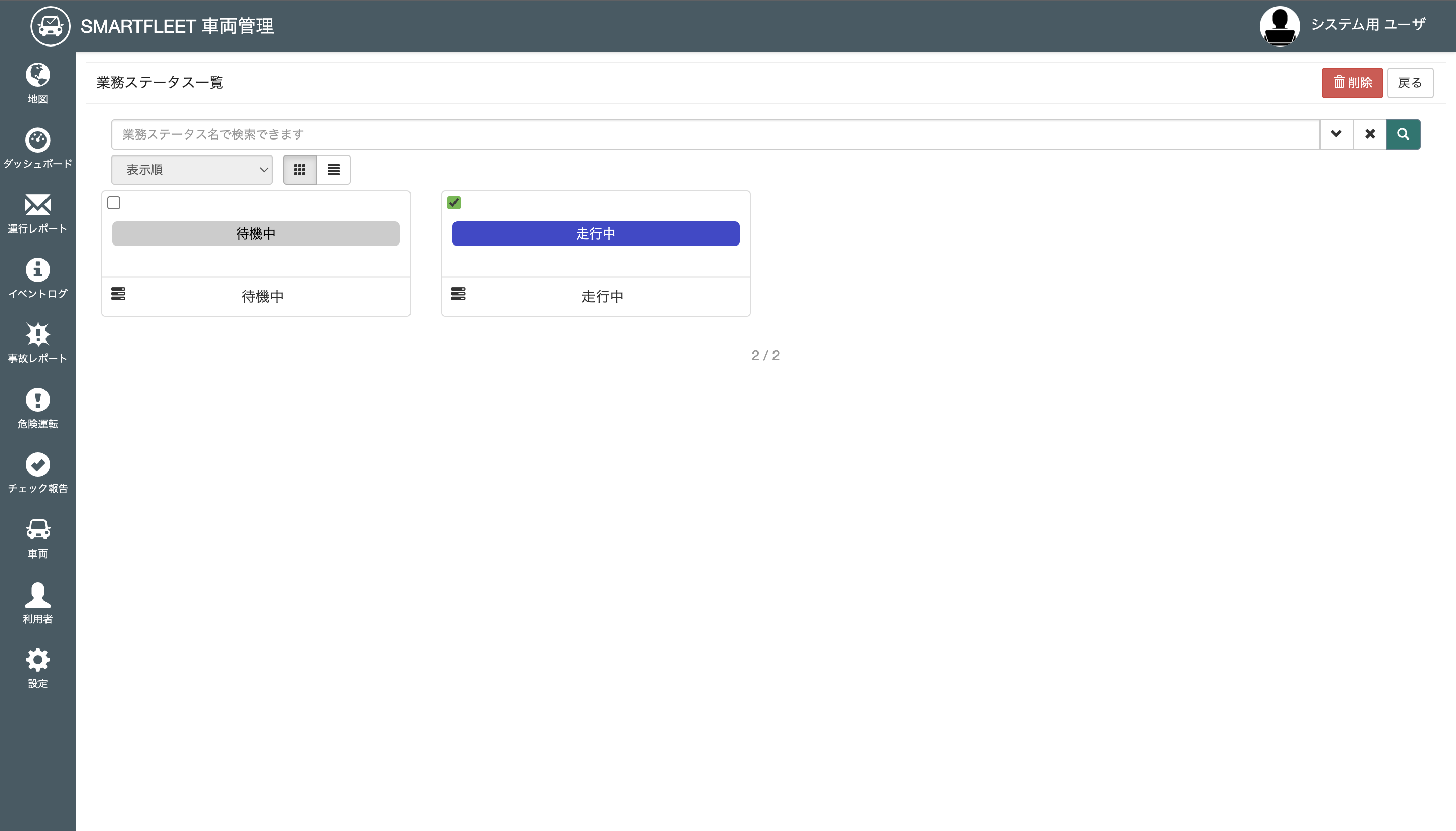Open チェック報告 checkmark icon
The width and height of the screenshot is (1456, 831).
[x=38, y=465]
